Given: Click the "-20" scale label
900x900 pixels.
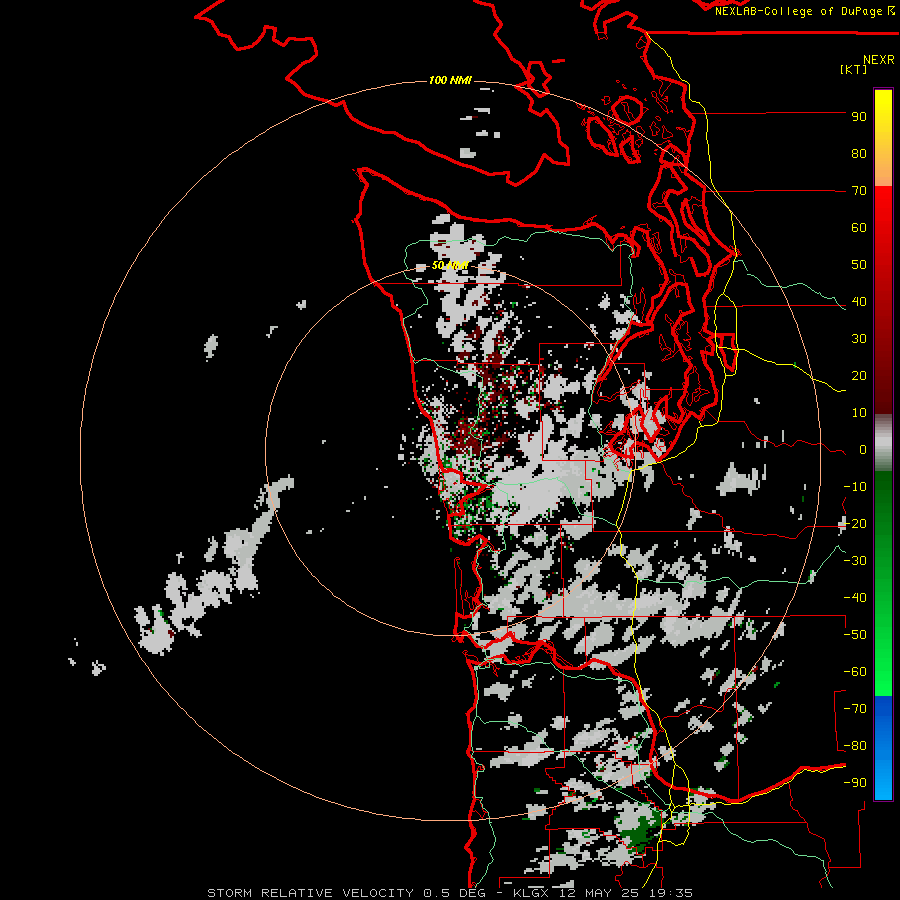Looking at the screenshot, I should tap(855, 524).
